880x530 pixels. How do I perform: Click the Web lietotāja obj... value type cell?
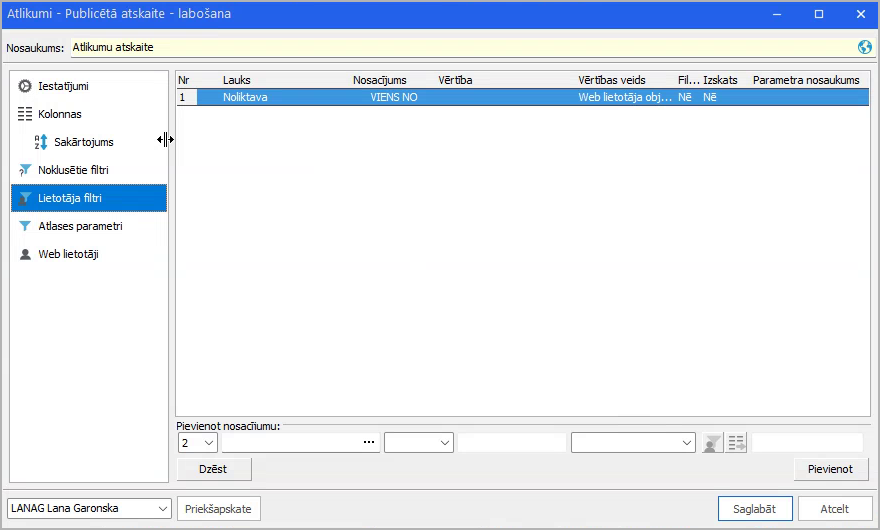[625, 97]
